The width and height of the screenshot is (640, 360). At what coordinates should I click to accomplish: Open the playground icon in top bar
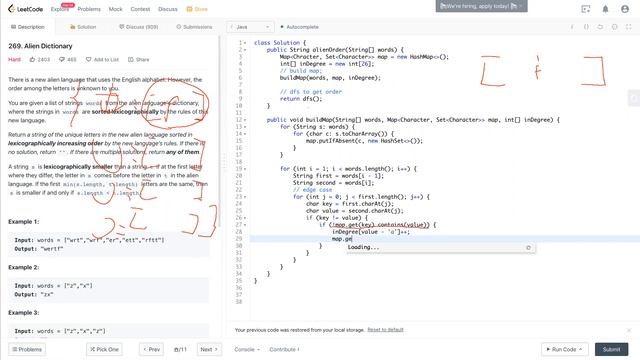586,9
